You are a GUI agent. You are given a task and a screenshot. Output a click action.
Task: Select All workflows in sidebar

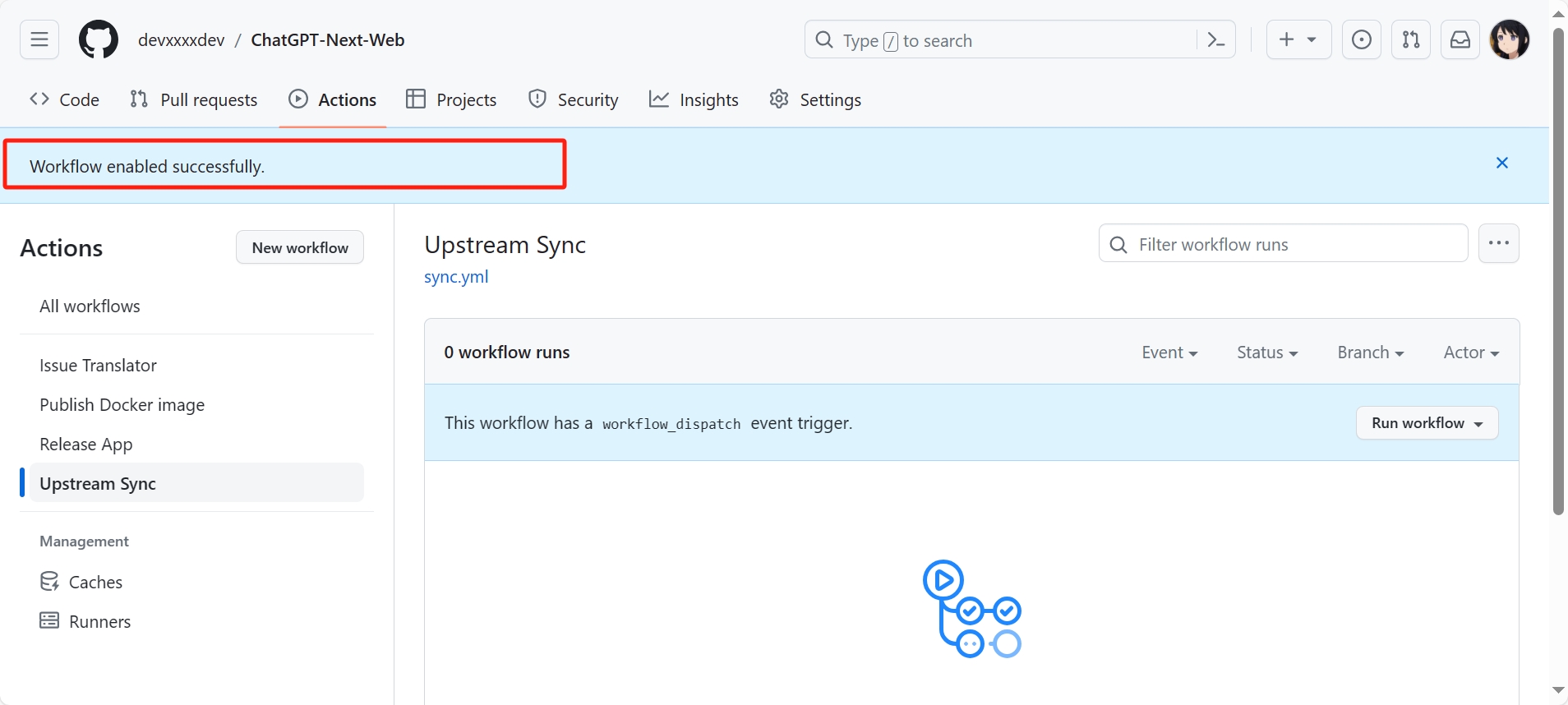point(196,306)
